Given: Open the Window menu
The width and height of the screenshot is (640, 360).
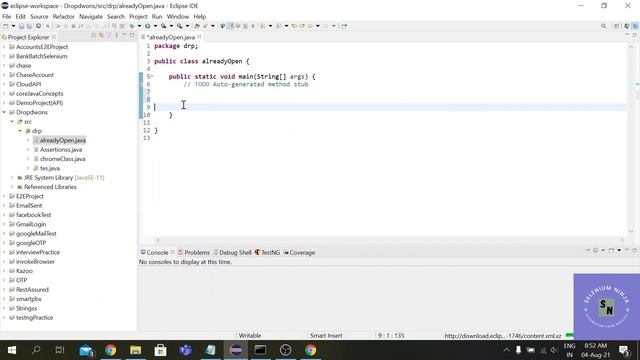Looking at the screenshot, I should pyautogui.click(x=178, y=16).
